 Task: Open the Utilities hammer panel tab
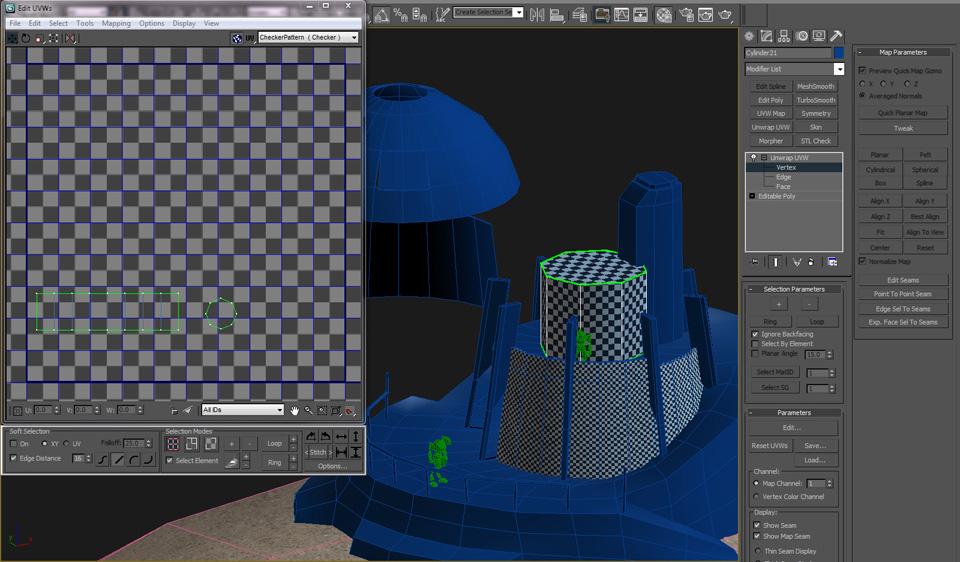(x=836, y=36)
